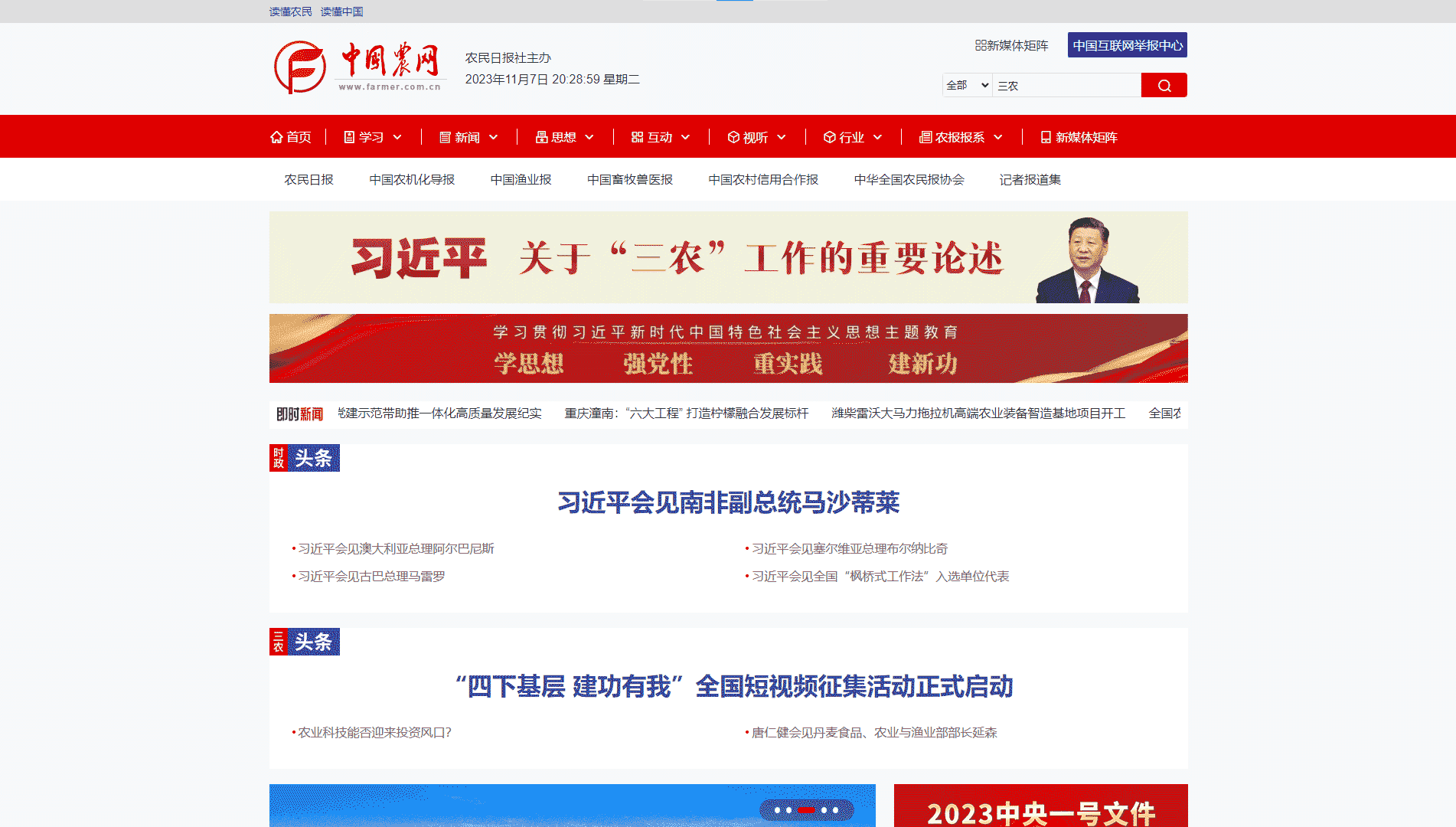Expand the 思想 menu chevron

pyautogui.click(x=589, y=137)
